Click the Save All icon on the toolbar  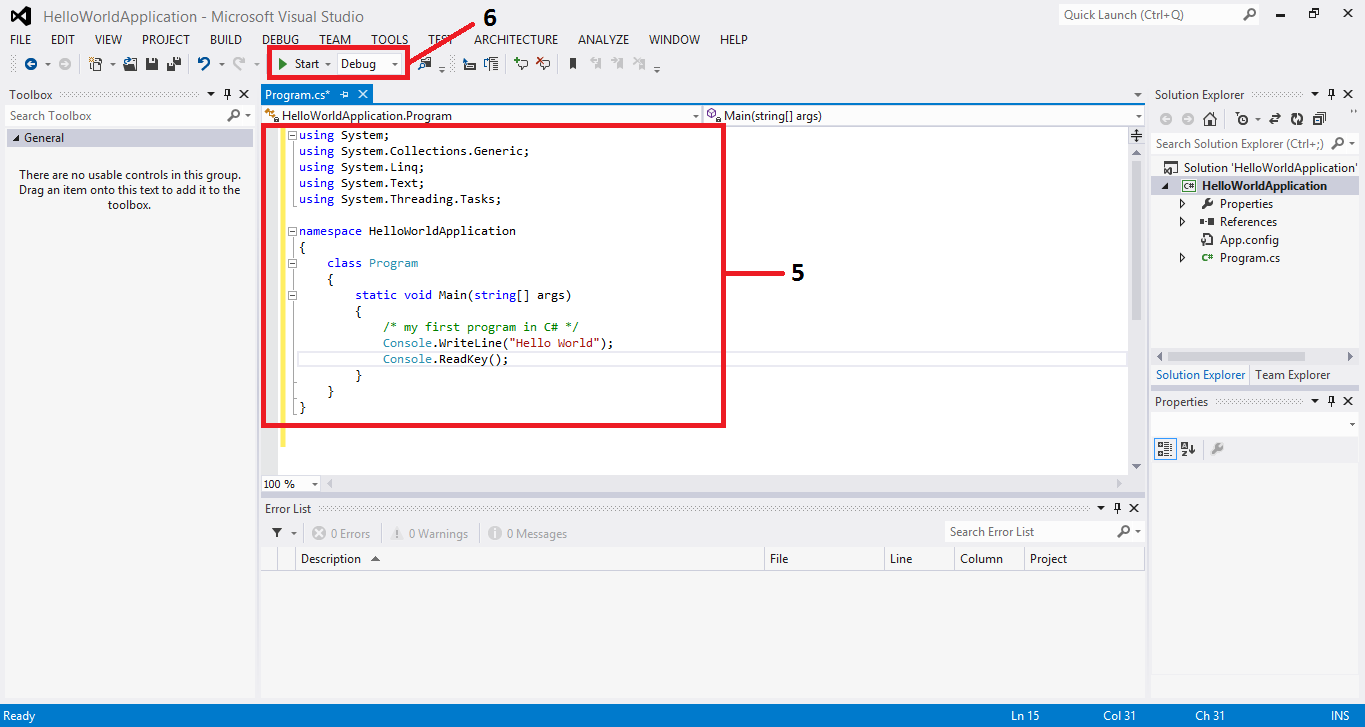point(172,63)
